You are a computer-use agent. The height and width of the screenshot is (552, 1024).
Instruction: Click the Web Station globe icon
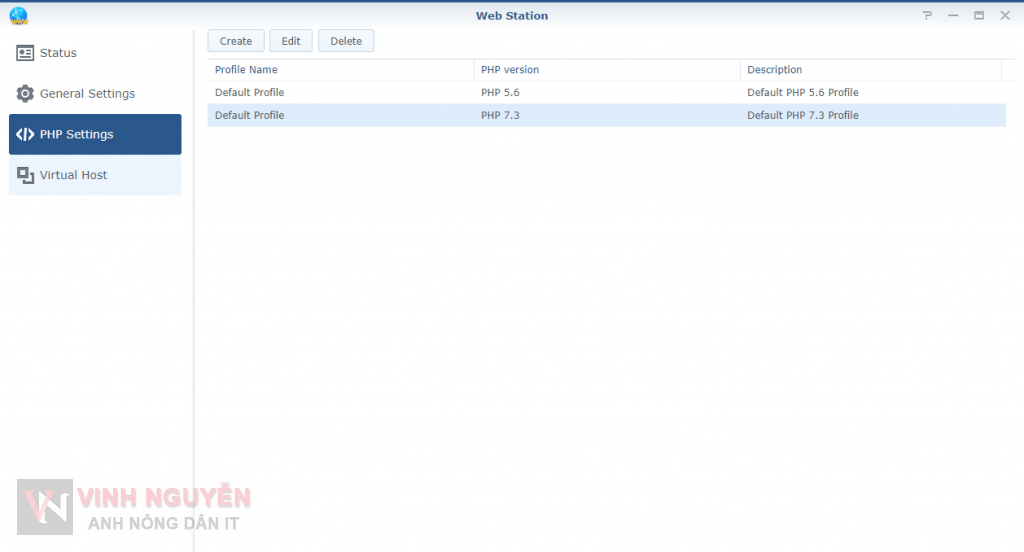tap(18, 15)
